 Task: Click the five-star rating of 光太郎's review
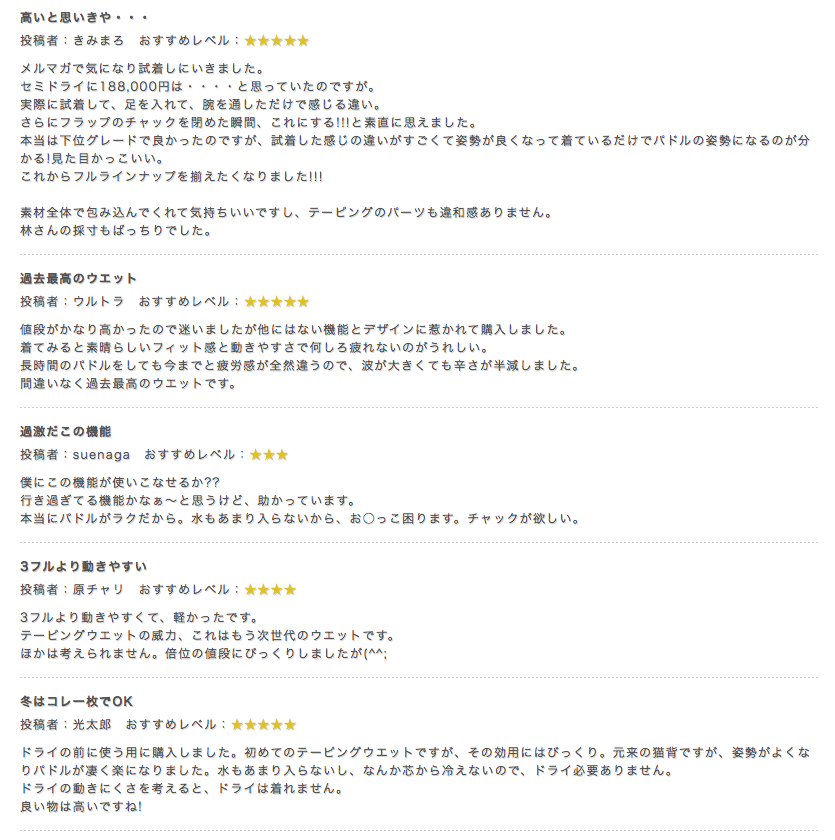coord(264,725)
